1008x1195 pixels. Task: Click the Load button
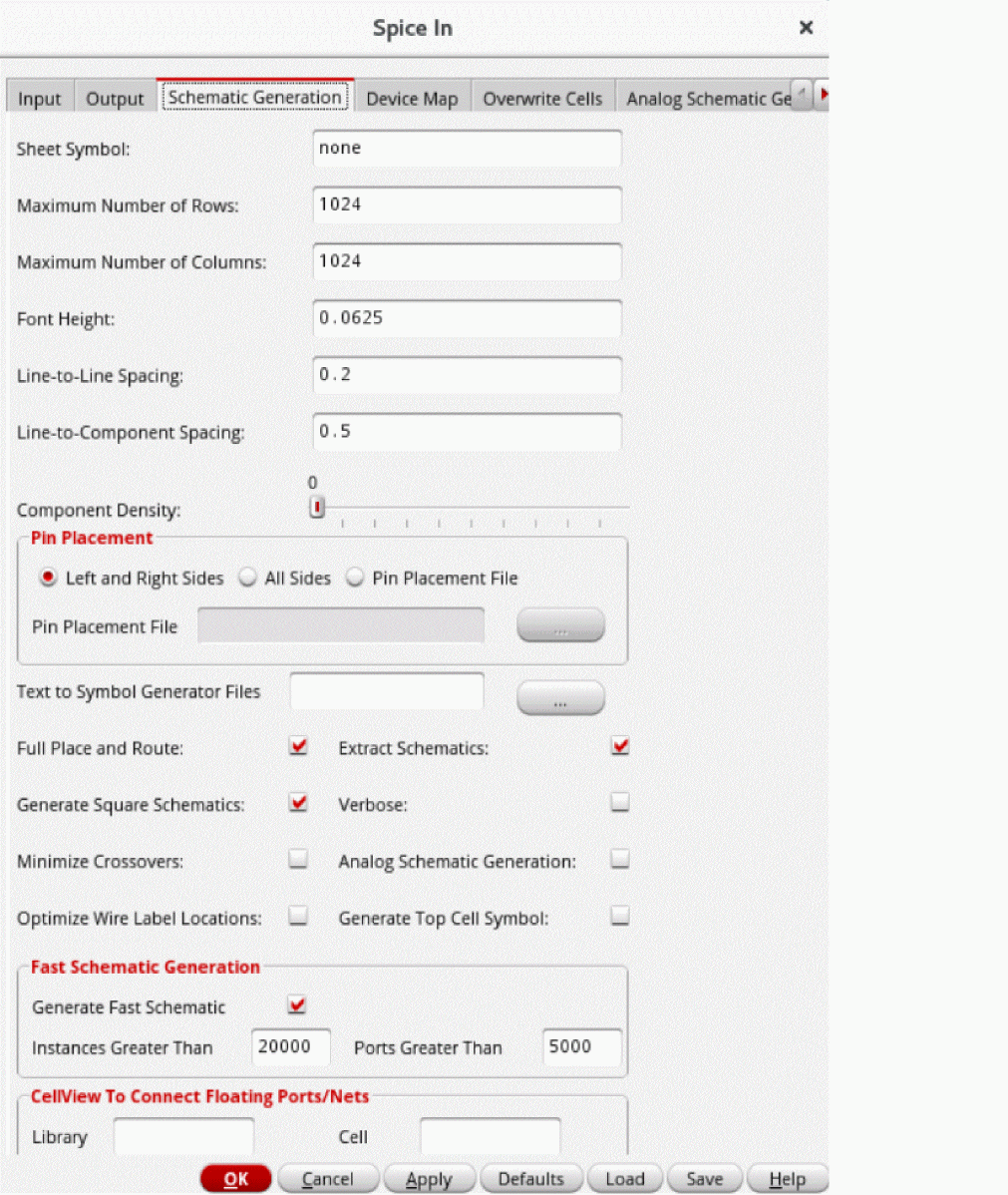click(625, 1179)
